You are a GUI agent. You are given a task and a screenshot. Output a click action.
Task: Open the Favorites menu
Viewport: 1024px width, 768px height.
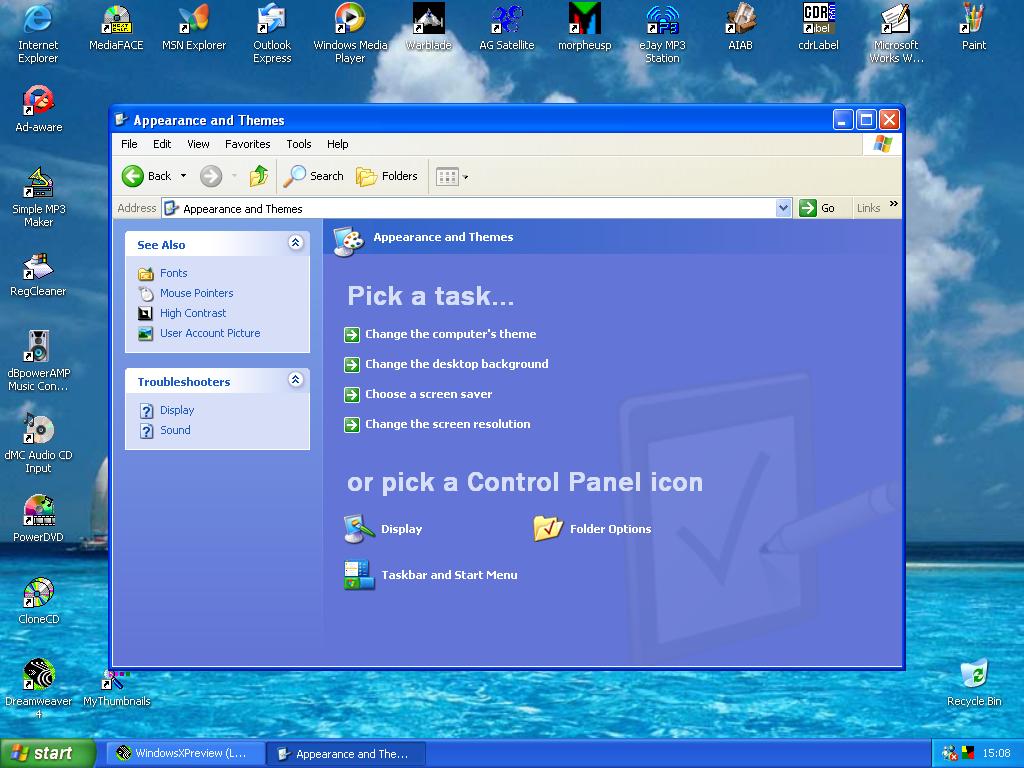[x=247, y=144]
